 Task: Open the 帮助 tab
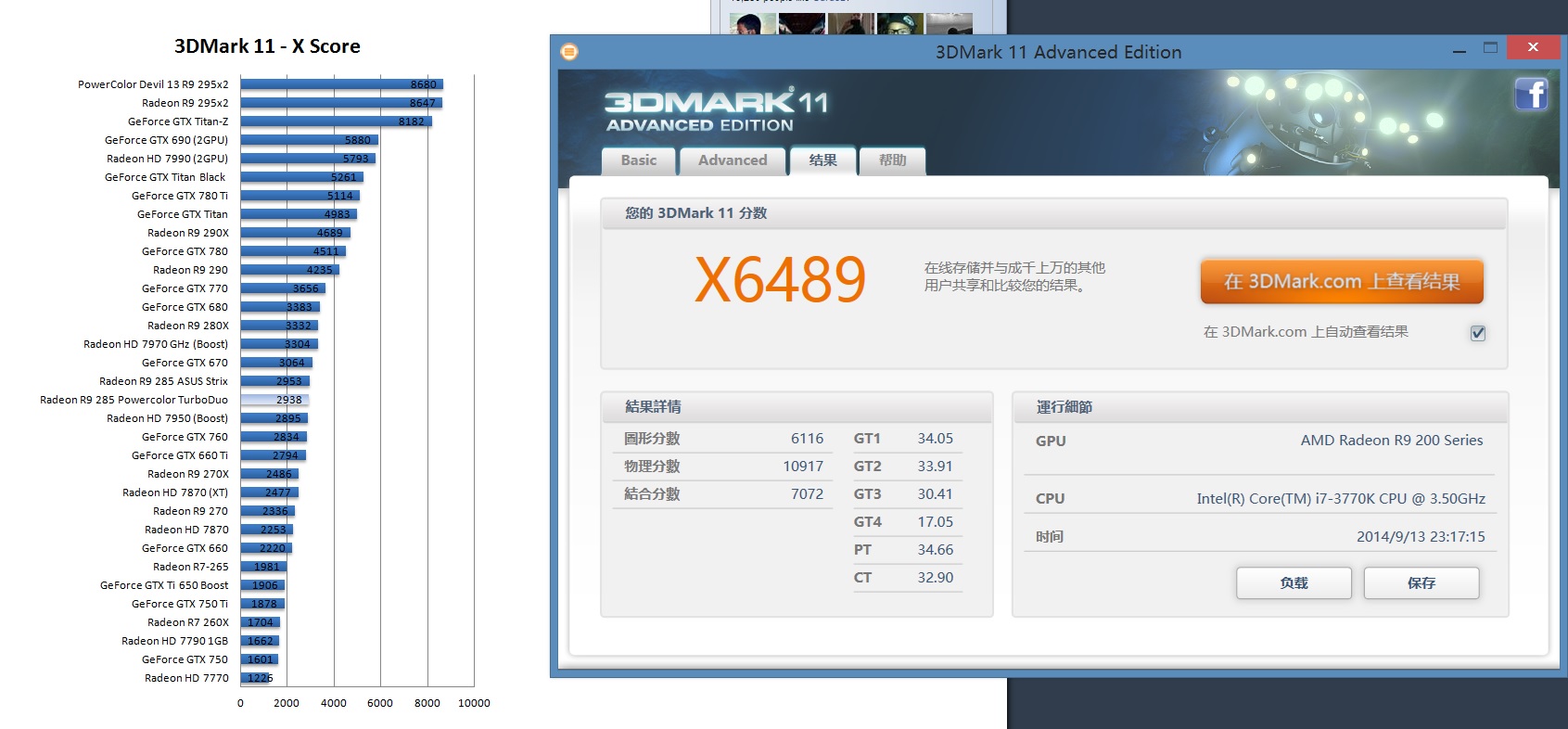click(x=892, y=160)
